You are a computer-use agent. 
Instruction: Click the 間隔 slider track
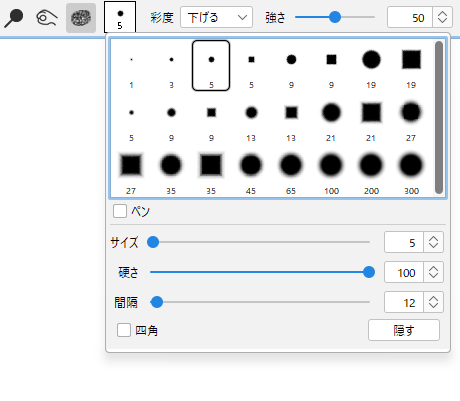(260, 302)
